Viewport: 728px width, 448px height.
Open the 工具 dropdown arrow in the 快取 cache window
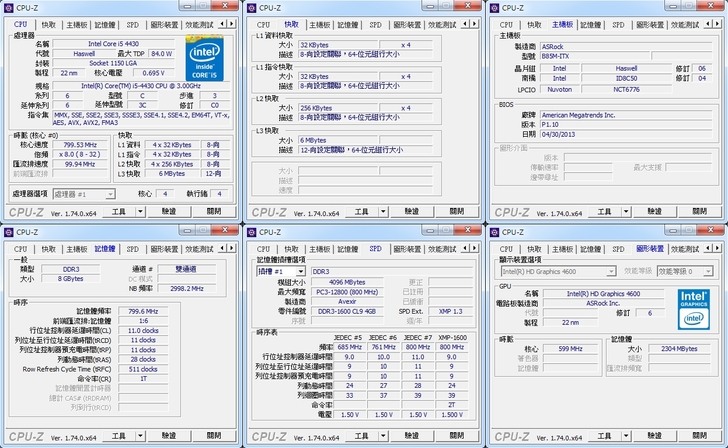[x=383, y=212]
